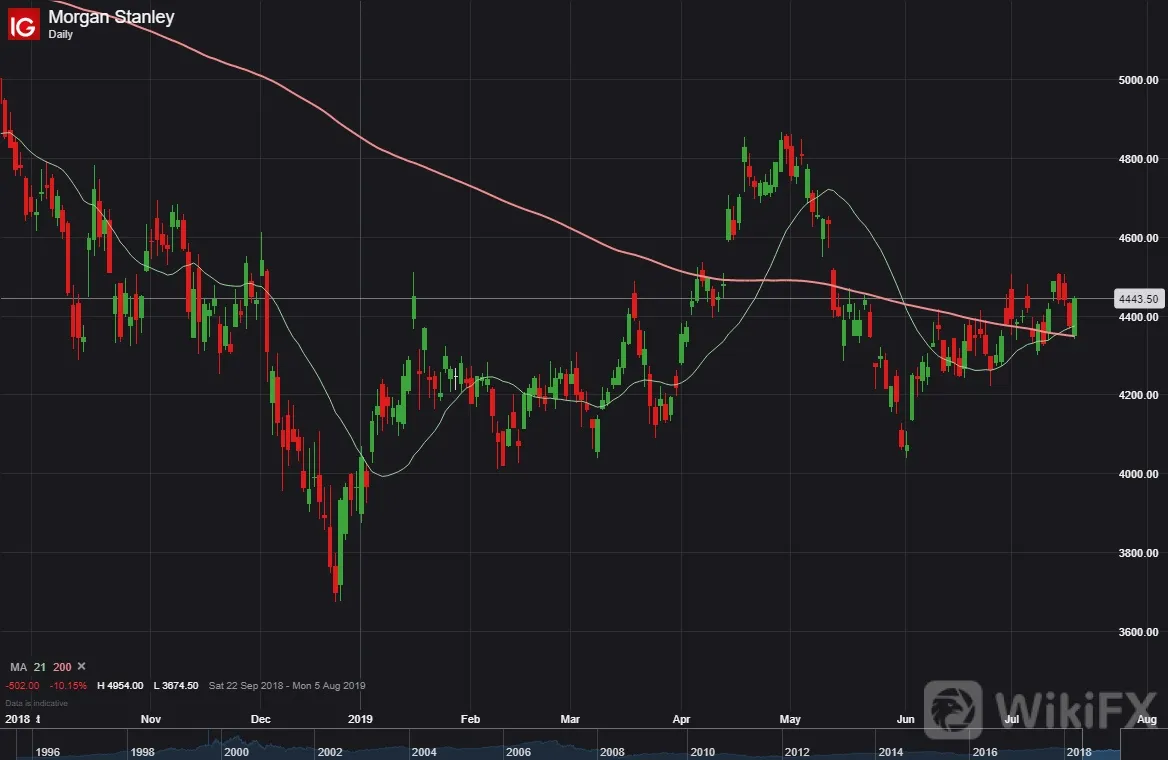This screenshot has width=1168, height=760.
Task: Click the -502.00 change value
Action: coord(22,685)
